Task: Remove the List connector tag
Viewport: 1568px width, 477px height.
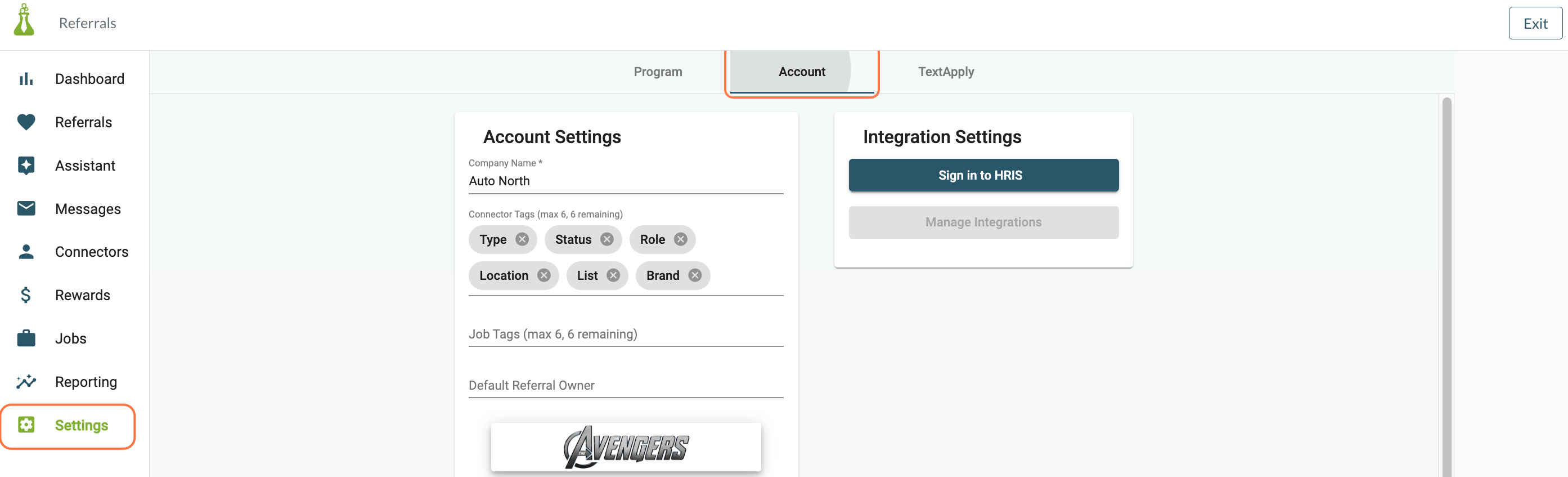Action: click(x=613, y=275)
